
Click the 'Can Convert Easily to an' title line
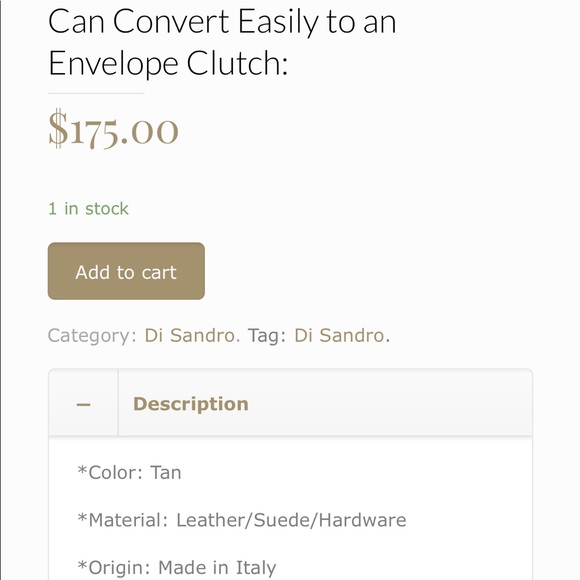[x=222, y=22]
